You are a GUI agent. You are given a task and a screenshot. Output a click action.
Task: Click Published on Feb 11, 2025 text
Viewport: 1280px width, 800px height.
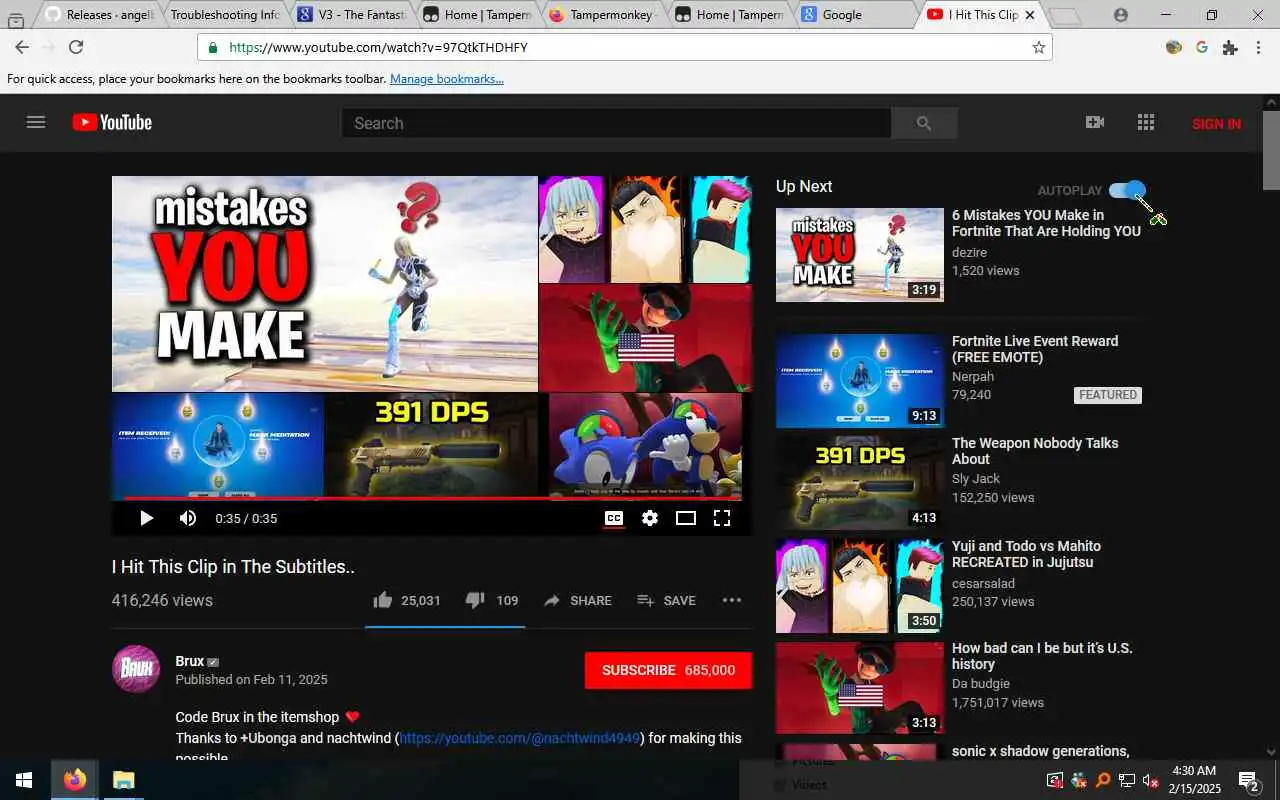tap(251, 679)
